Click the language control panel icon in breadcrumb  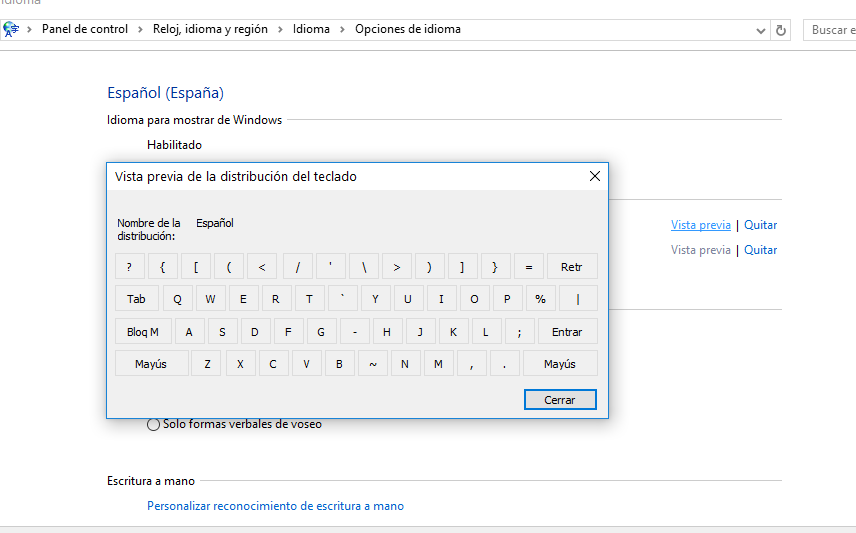(x=10, y=29)
